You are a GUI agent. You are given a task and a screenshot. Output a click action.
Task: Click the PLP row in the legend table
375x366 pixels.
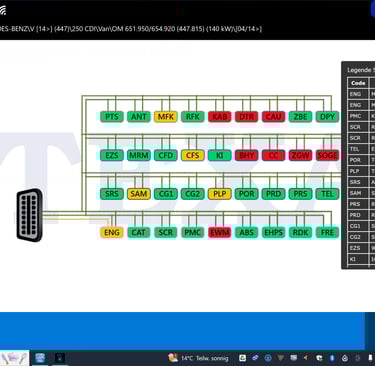[x=361, y=171]
